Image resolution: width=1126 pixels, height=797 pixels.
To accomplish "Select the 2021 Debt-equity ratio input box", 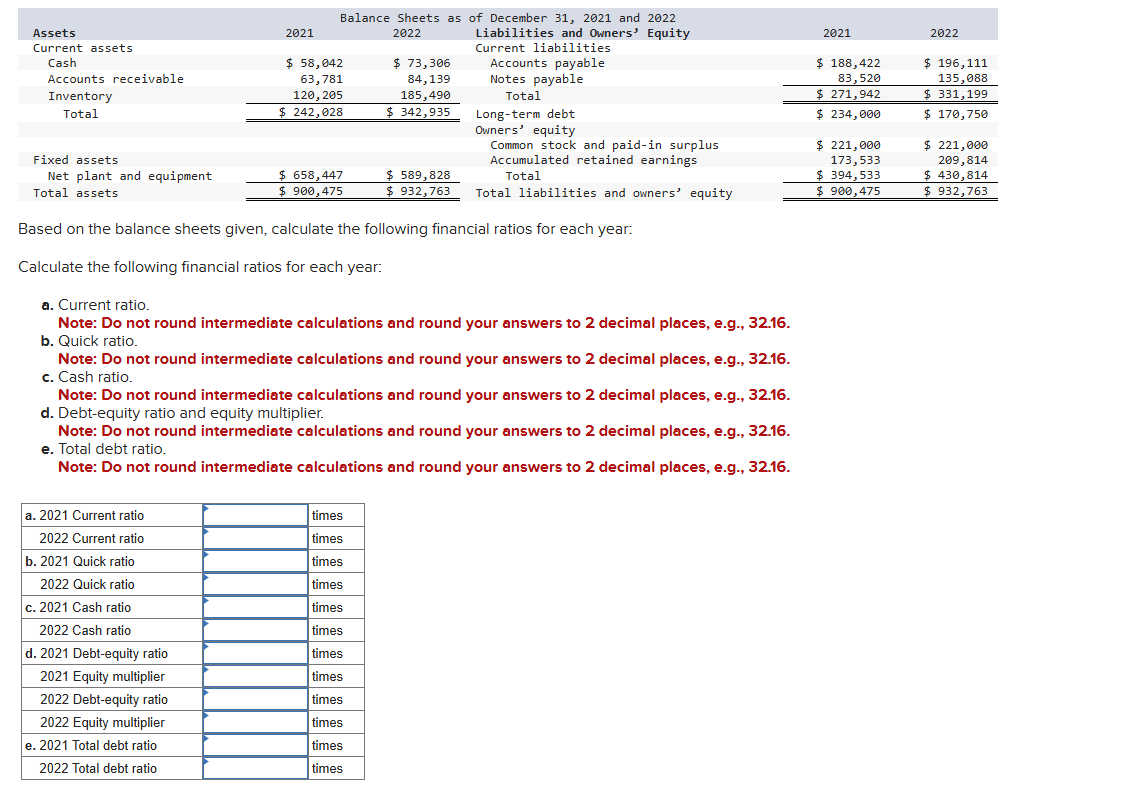I will (x=255, y=653).
